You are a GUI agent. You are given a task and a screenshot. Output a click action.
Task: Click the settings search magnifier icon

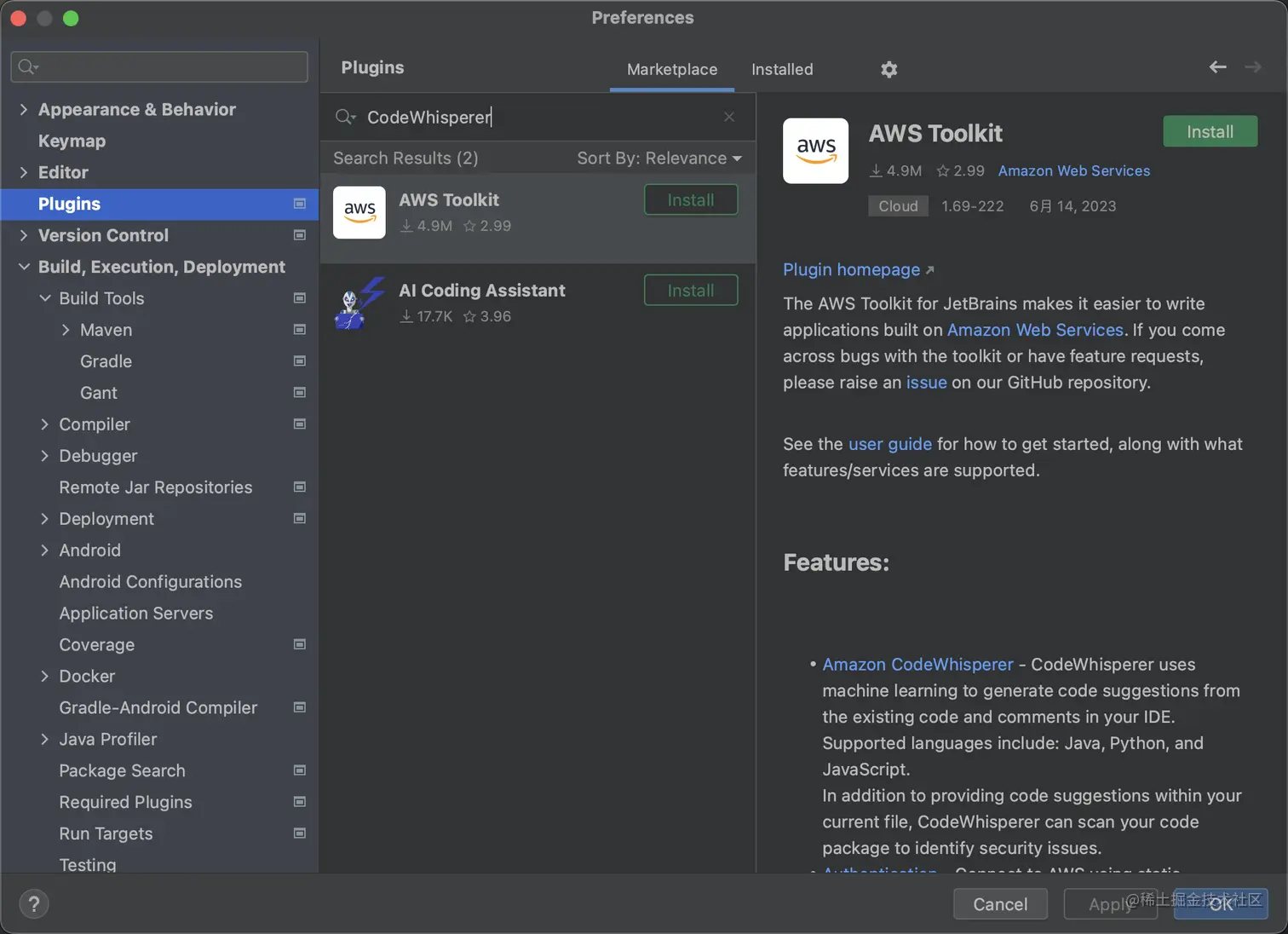pos(28,66)
